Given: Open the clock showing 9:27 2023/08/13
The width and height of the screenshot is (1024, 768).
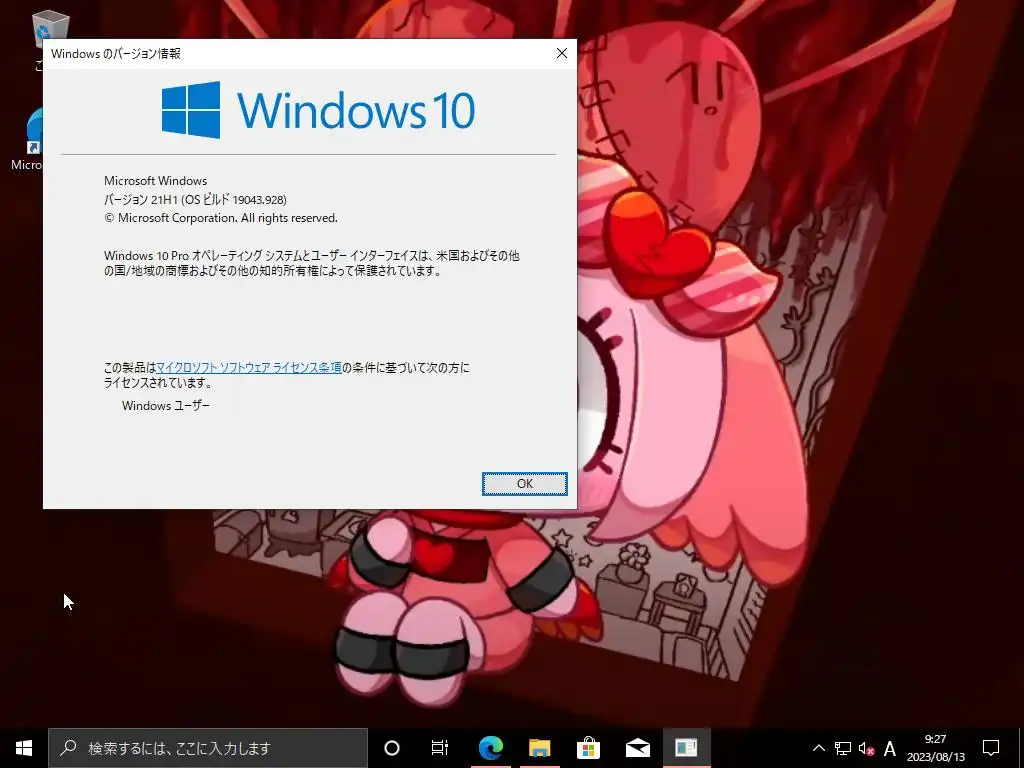Looking at the screenshot, I should 935,748.
